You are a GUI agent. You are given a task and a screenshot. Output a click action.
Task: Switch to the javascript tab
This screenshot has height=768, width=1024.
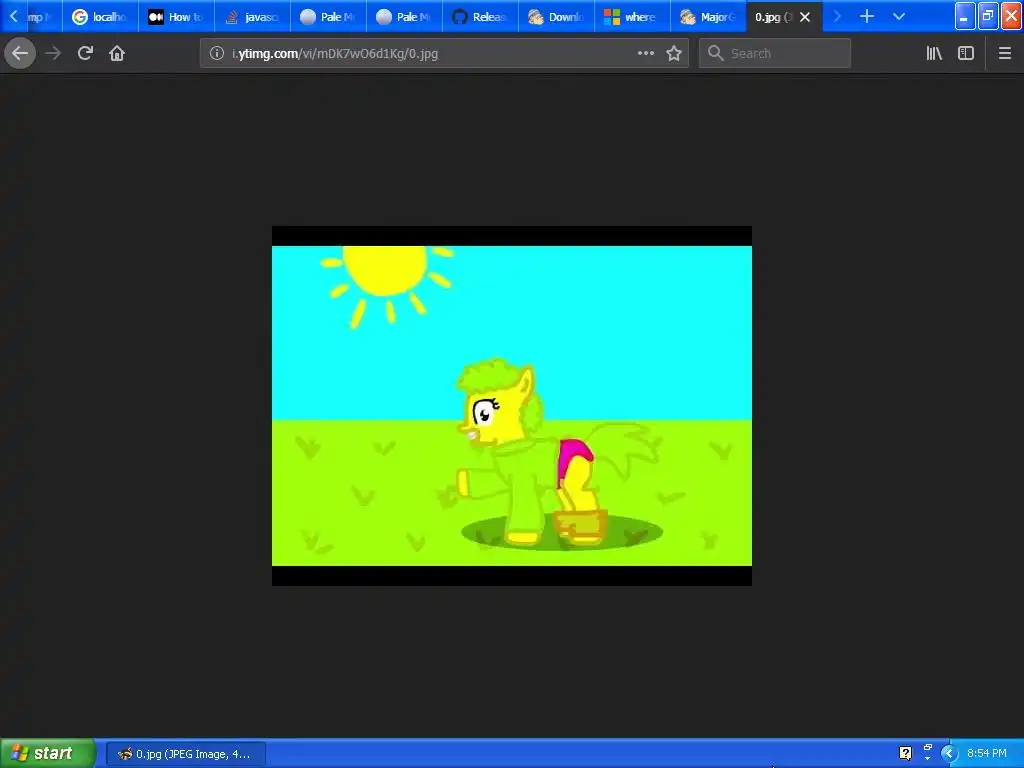tap(252, 17)
